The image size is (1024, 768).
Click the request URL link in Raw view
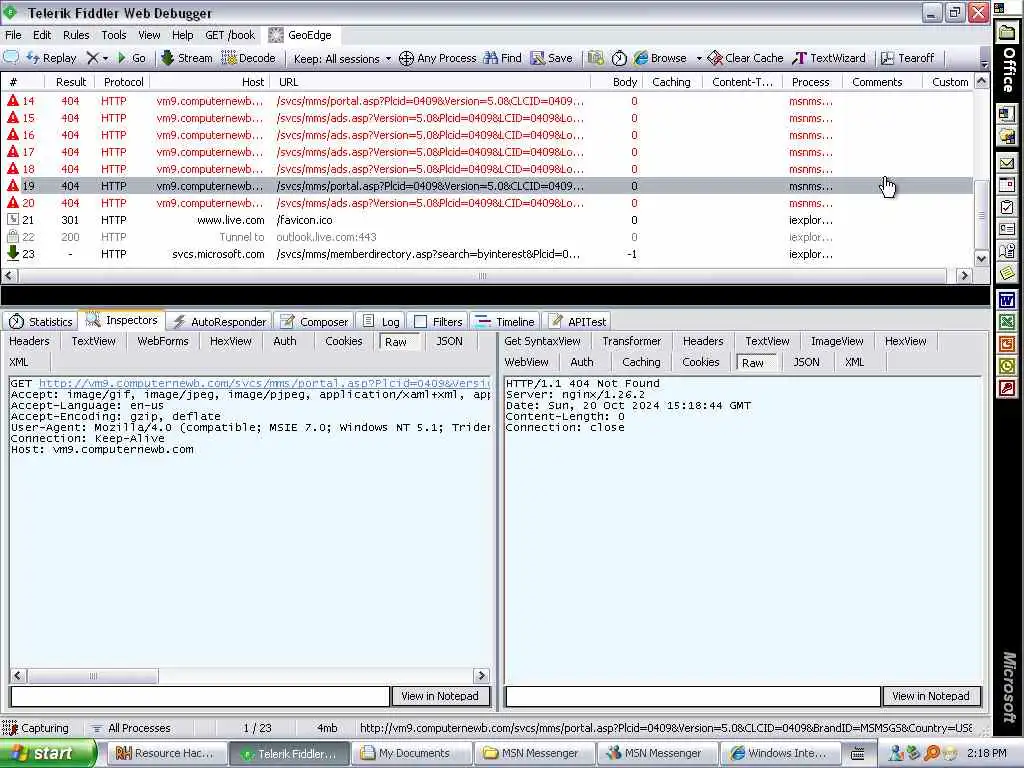(264, 383)
